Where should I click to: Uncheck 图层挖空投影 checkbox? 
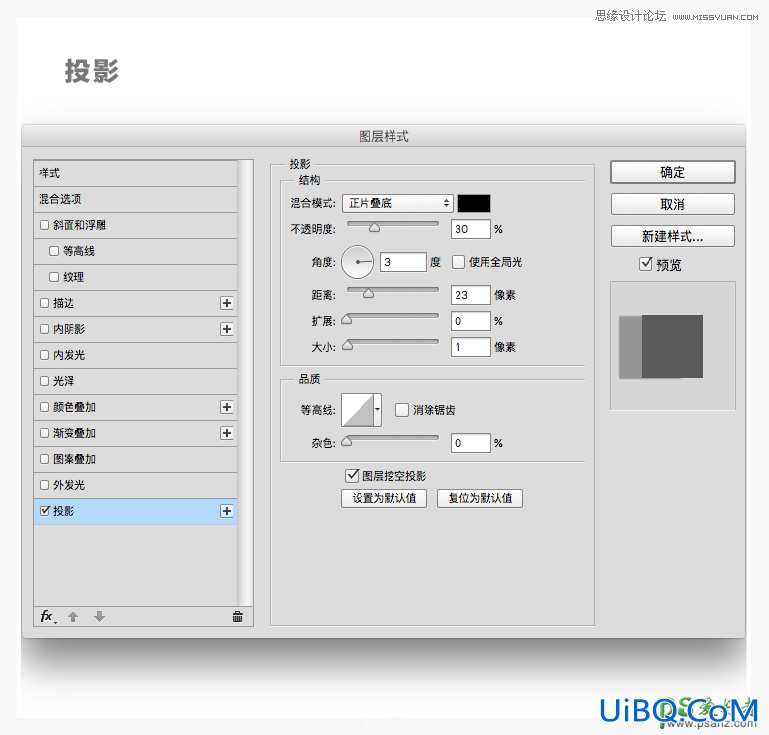click(352, 476)
